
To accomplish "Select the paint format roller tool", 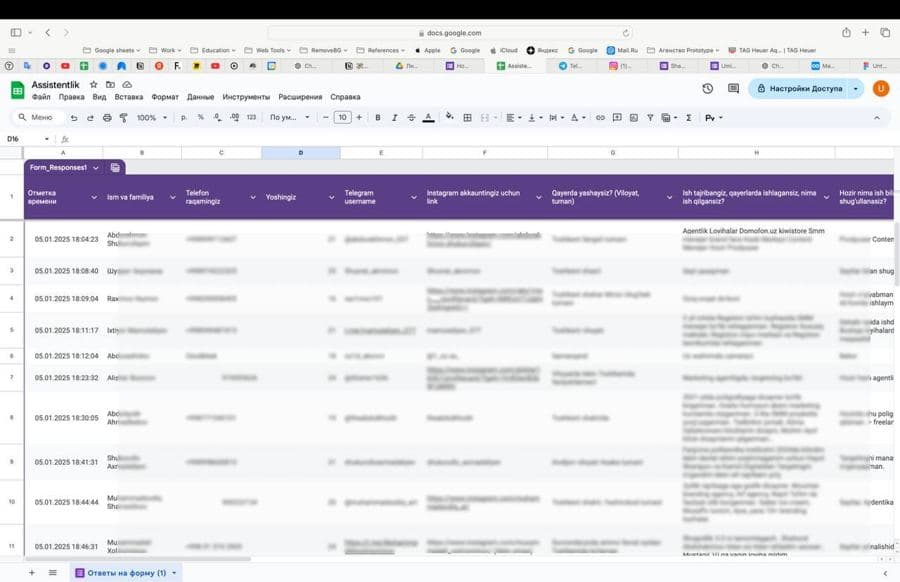I will pyautogui.click(x=123, y=118).
